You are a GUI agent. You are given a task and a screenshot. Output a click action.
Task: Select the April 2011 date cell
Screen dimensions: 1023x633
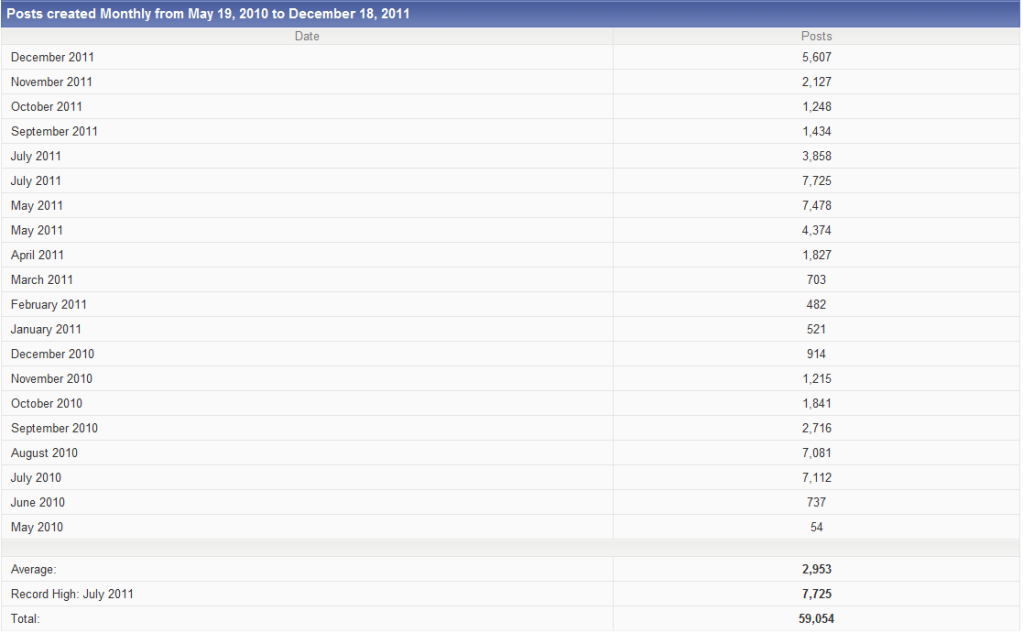pyautogui.click(x=38, y=255)
